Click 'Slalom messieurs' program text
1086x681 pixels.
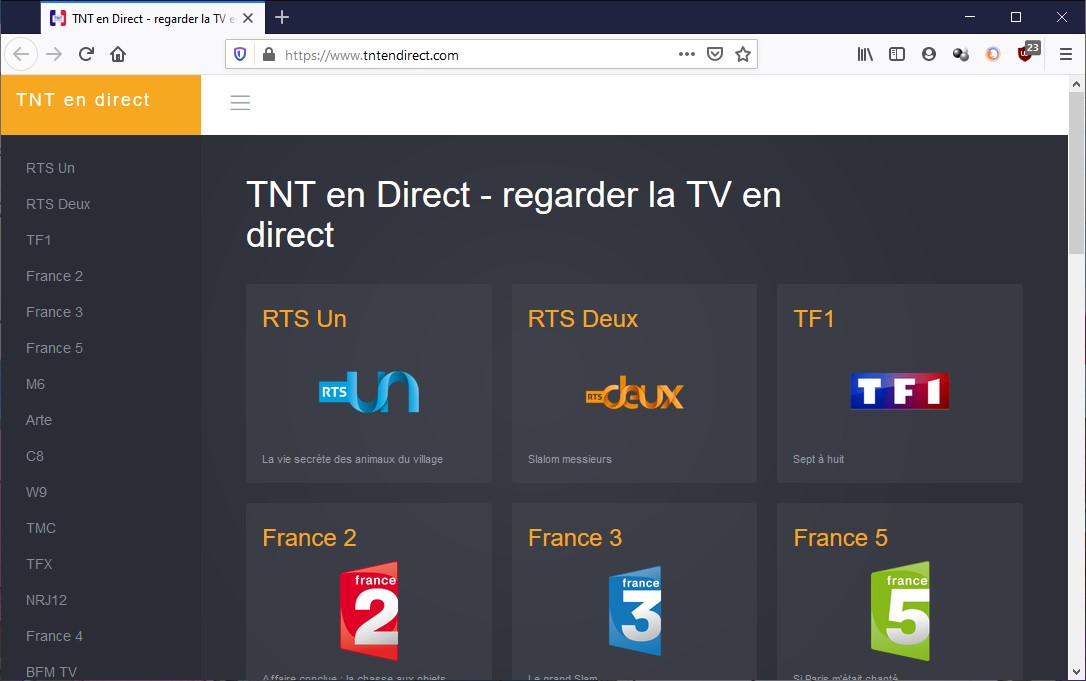(569, 459)
